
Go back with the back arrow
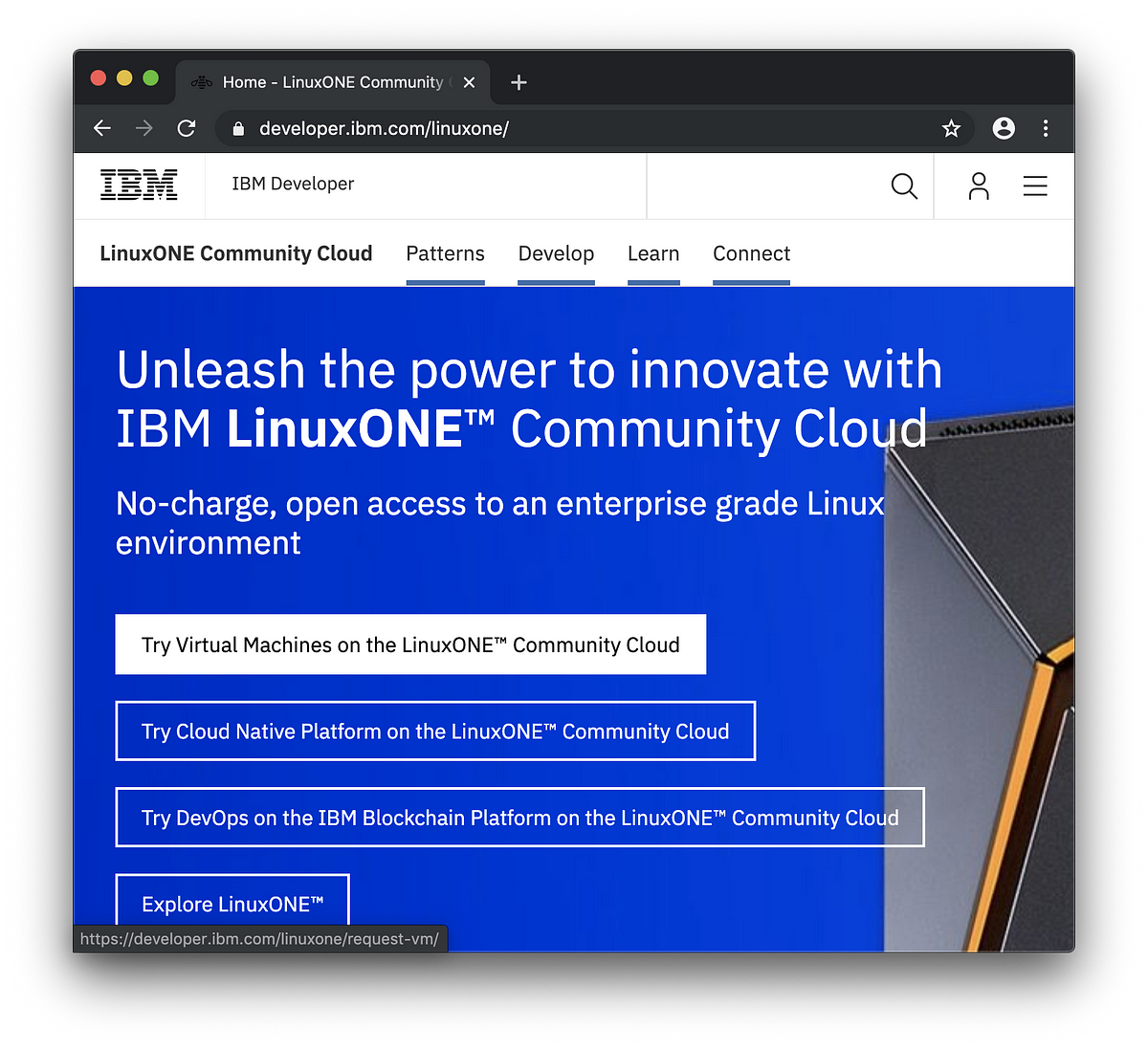[102, 128]
